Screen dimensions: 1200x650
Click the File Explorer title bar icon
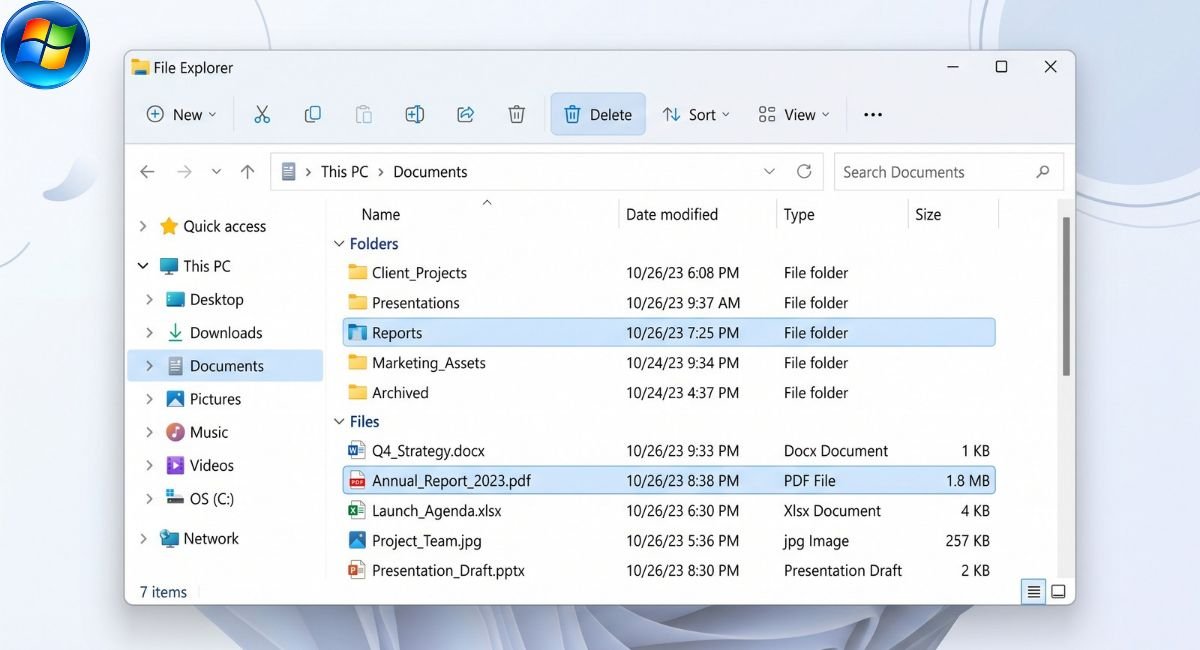[x=140, y=68]
